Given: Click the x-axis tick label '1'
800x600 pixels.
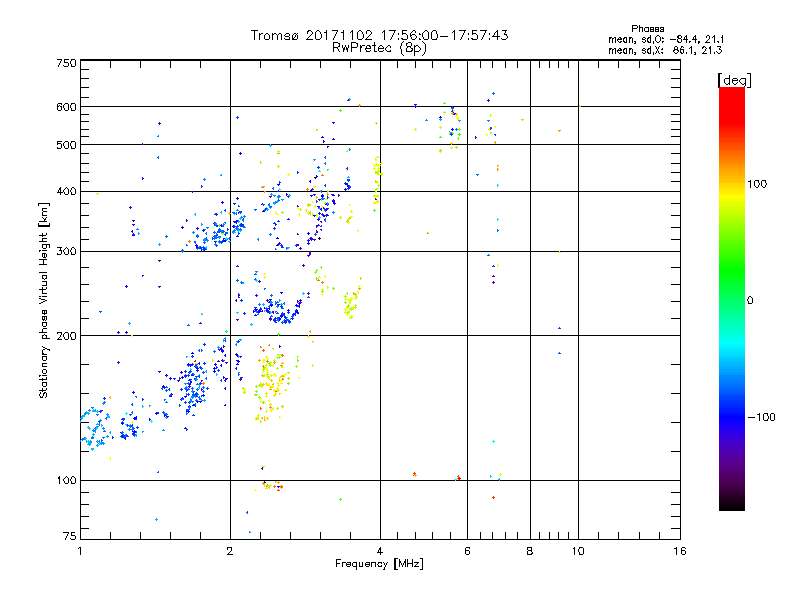Looking at the screenshot, I should 80,551.
